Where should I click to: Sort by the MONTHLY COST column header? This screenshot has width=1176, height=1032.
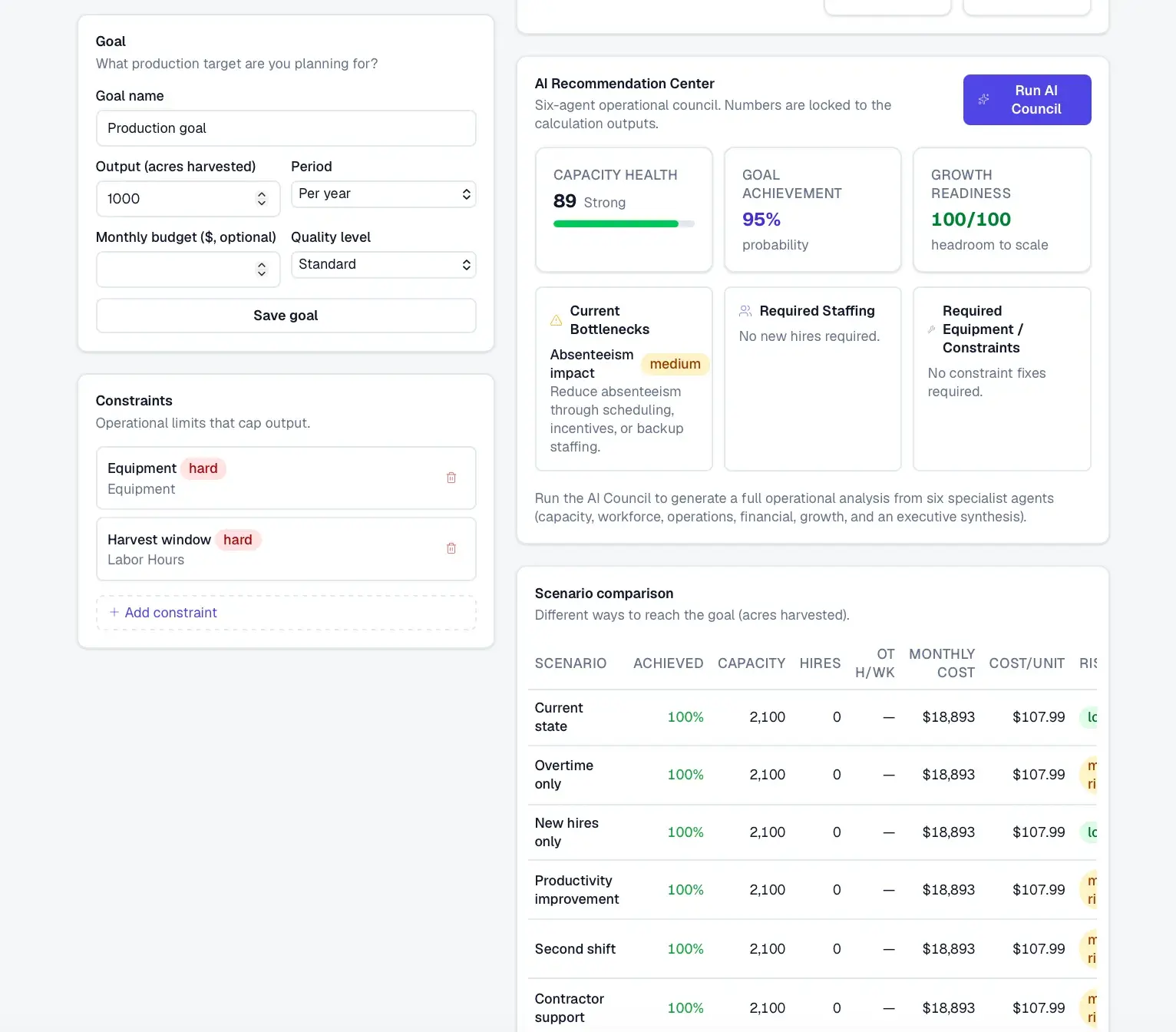[x=942, y=663]
